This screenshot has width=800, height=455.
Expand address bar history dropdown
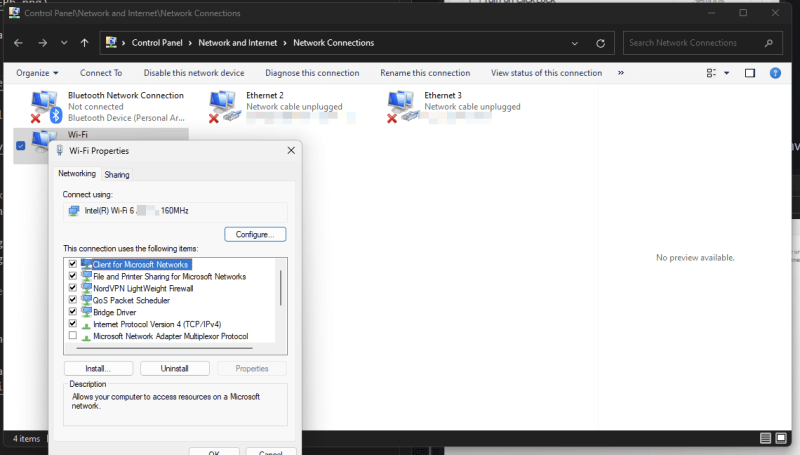[x=574, y=43]
